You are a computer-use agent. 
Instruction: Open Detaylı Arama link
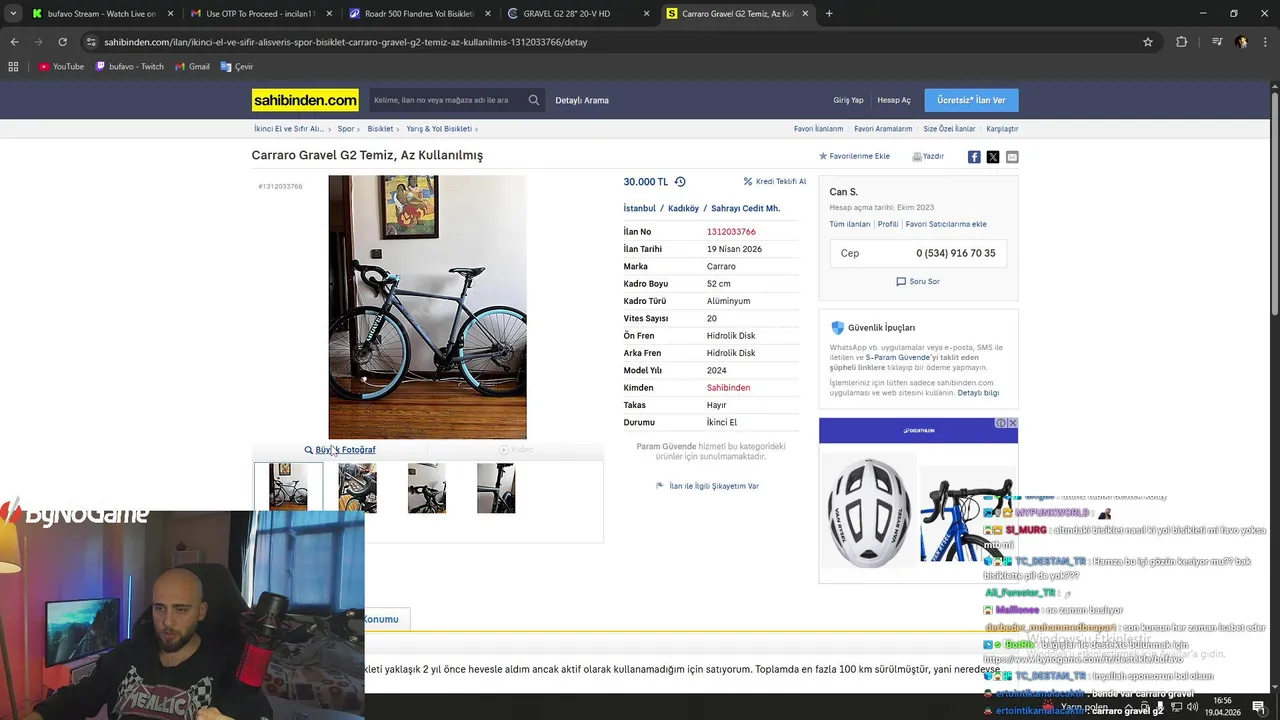point(582,100)
